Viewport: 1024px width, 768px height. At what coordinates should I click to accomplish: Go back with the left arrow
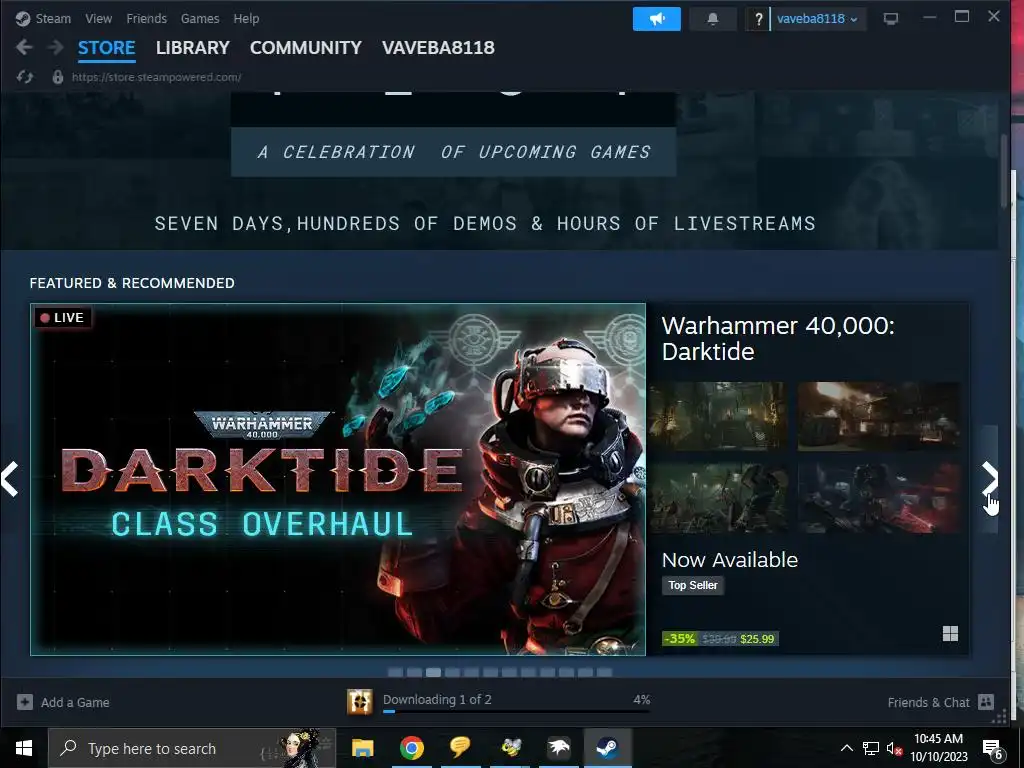click(x=24, y=47)
